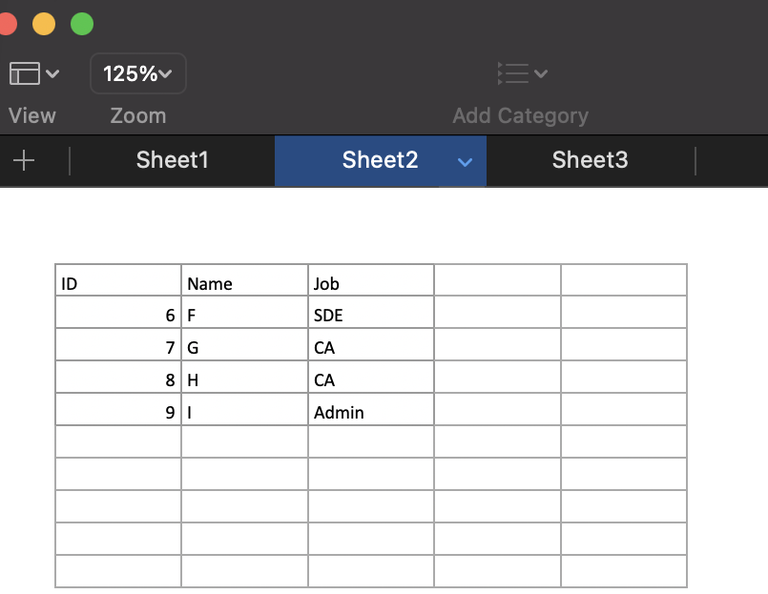Expand the Add Category chevron
This screenshot has height=594, width=768.
[x=541, y=73]
